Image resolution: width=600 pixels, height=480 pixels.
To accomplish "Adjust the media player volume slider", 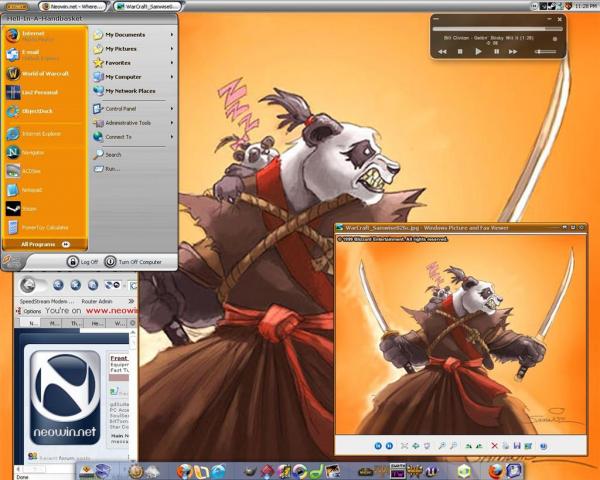I will 545,52.
